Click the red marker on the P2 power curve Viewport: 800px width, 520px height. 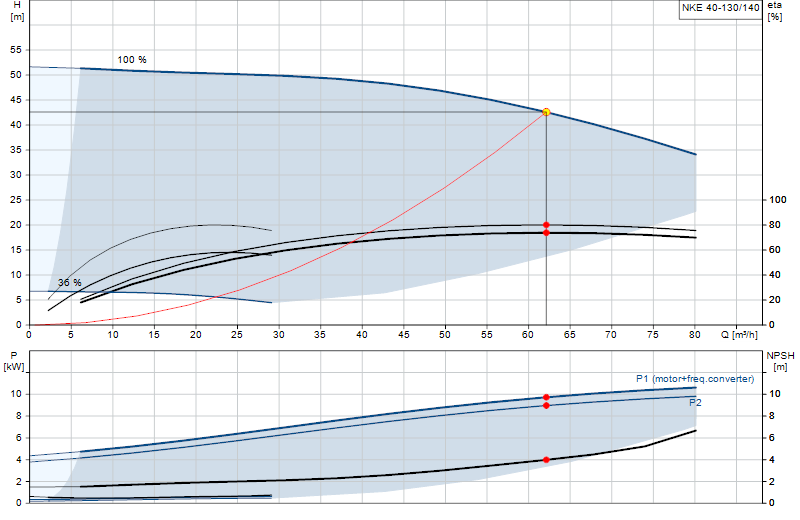pyautogui.click(x=546, y=406)
